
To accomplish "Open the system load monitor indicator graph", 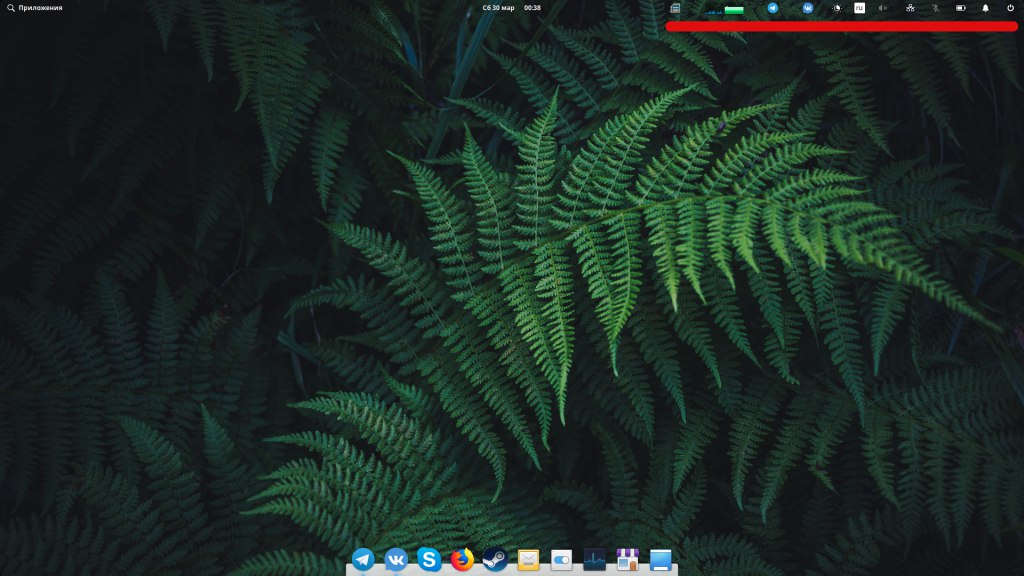I will [725, 8].
